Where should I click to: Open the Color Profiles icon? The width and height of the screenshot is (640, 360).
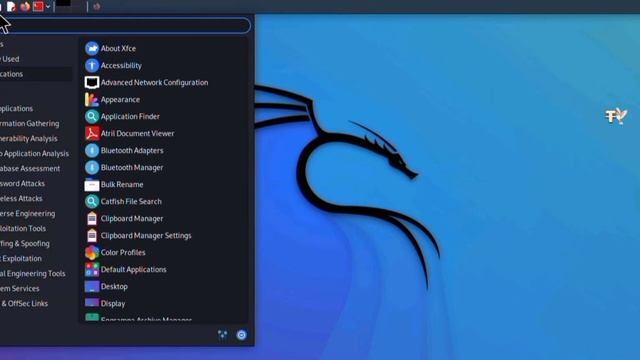click(92, 253)
